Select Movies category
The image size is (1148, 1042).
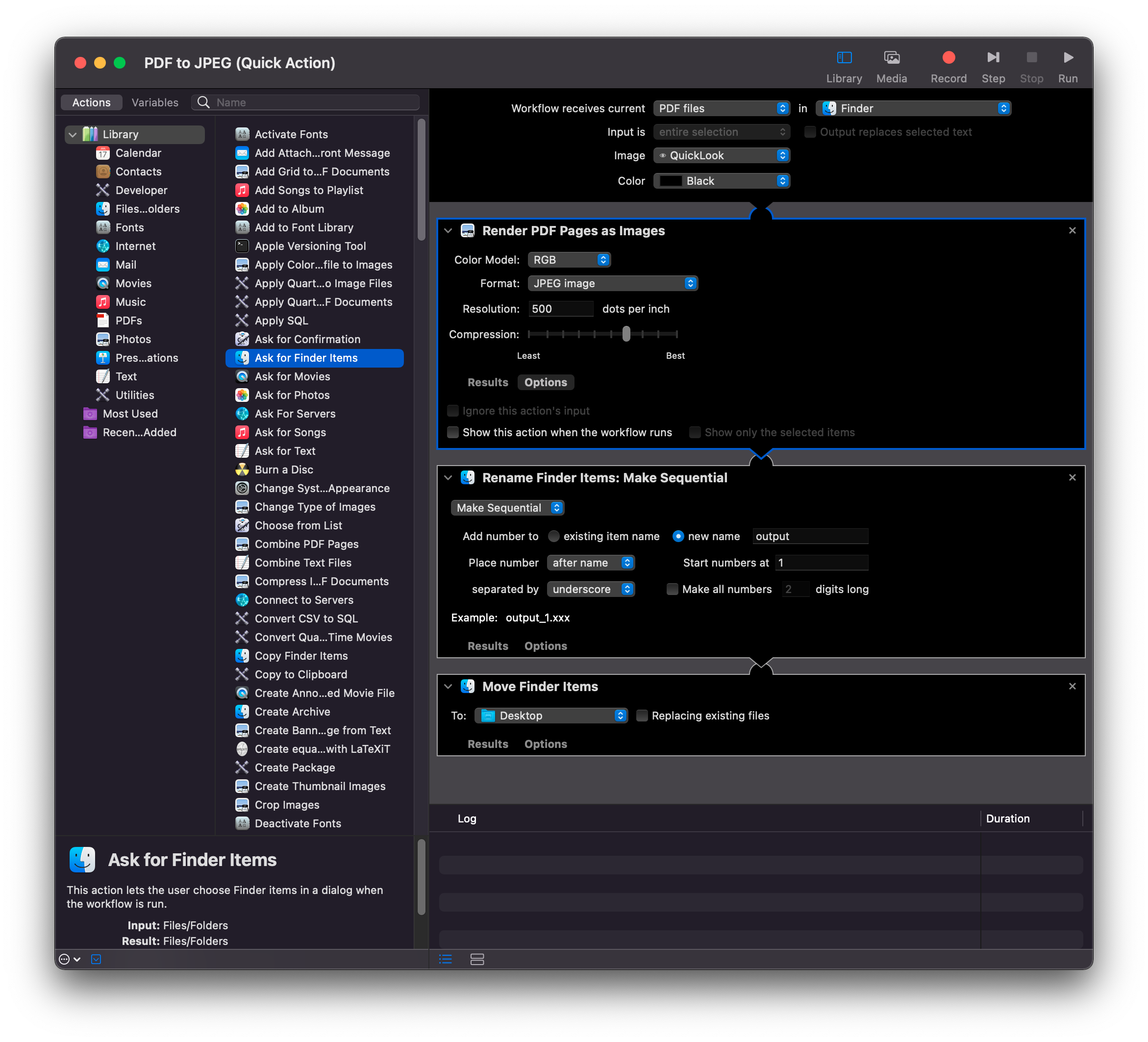click(133, 284)
